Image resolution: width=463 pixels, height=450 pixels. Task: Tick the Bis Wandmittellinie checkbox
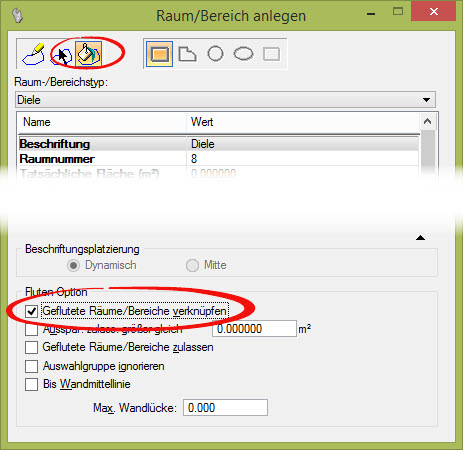coord(31,384)
